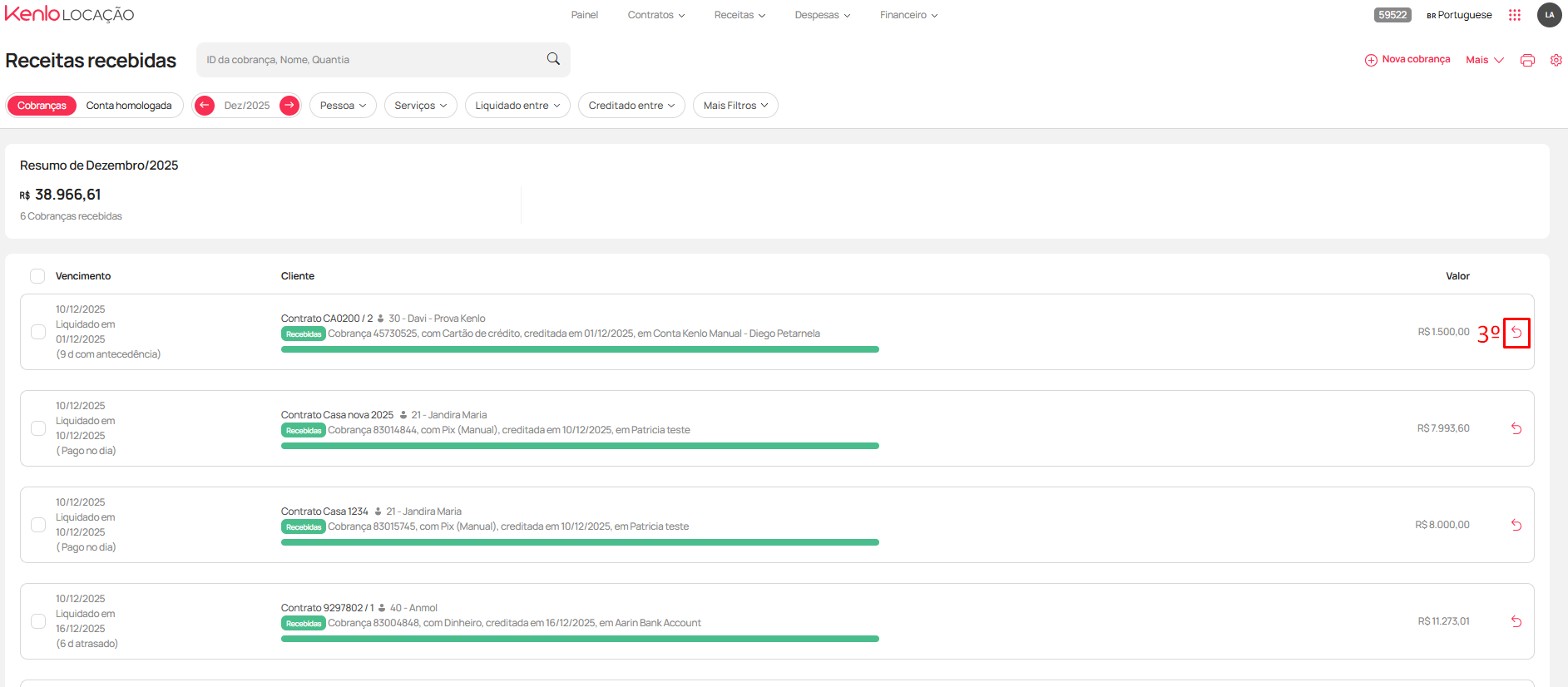Screen dimensions: 1568x687
Task: Click the plus icon of Nova cobrança
Action: 1371,60
